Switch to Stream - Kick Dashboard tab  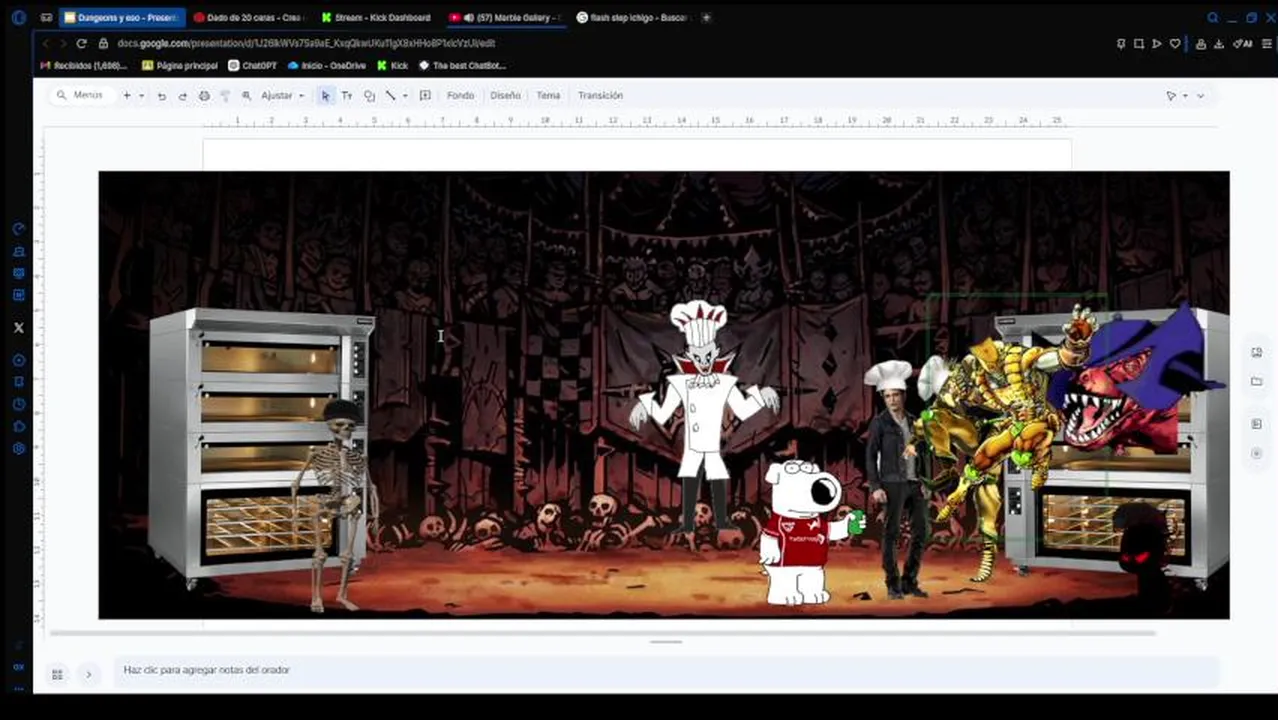(x=377, y=18)
